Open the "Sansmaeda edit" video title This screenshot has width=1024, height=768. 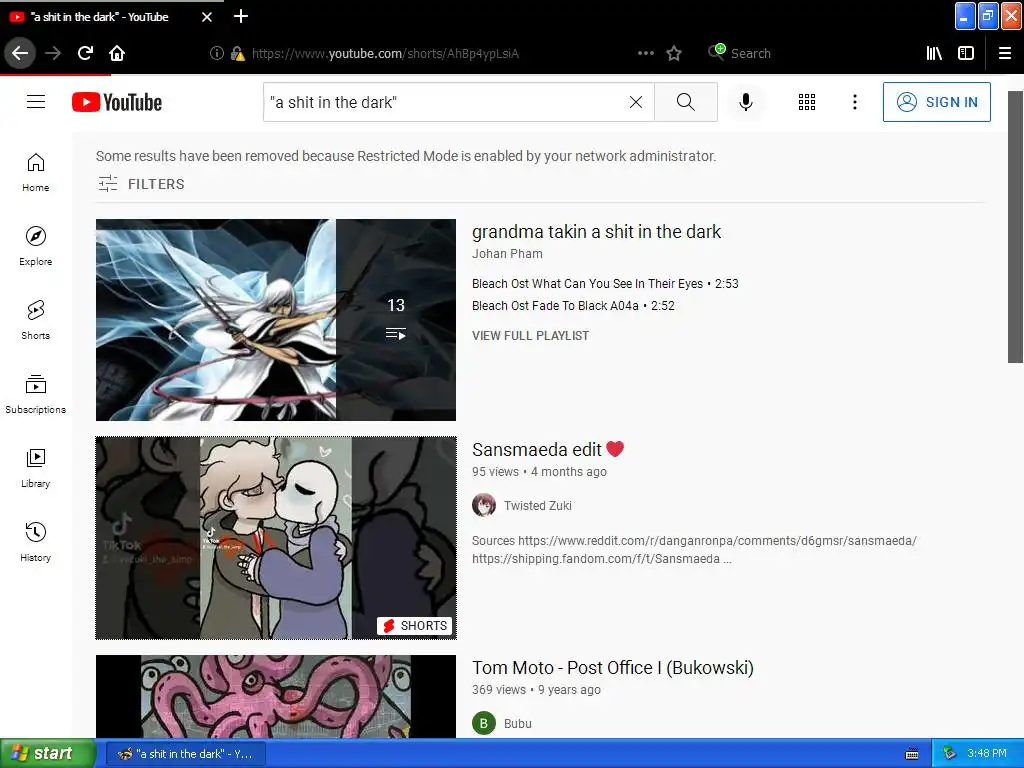pos(547,449)
